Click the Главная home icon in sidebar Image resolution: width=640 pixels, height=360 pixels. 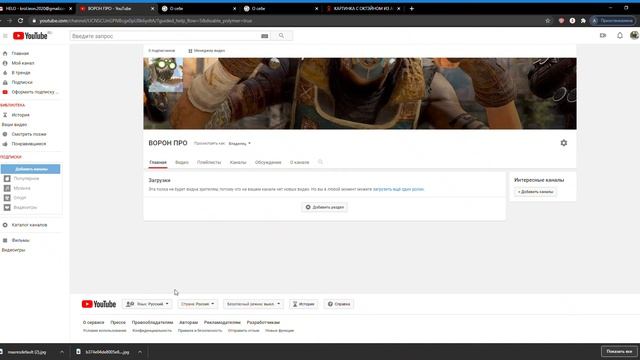[5, 53]
